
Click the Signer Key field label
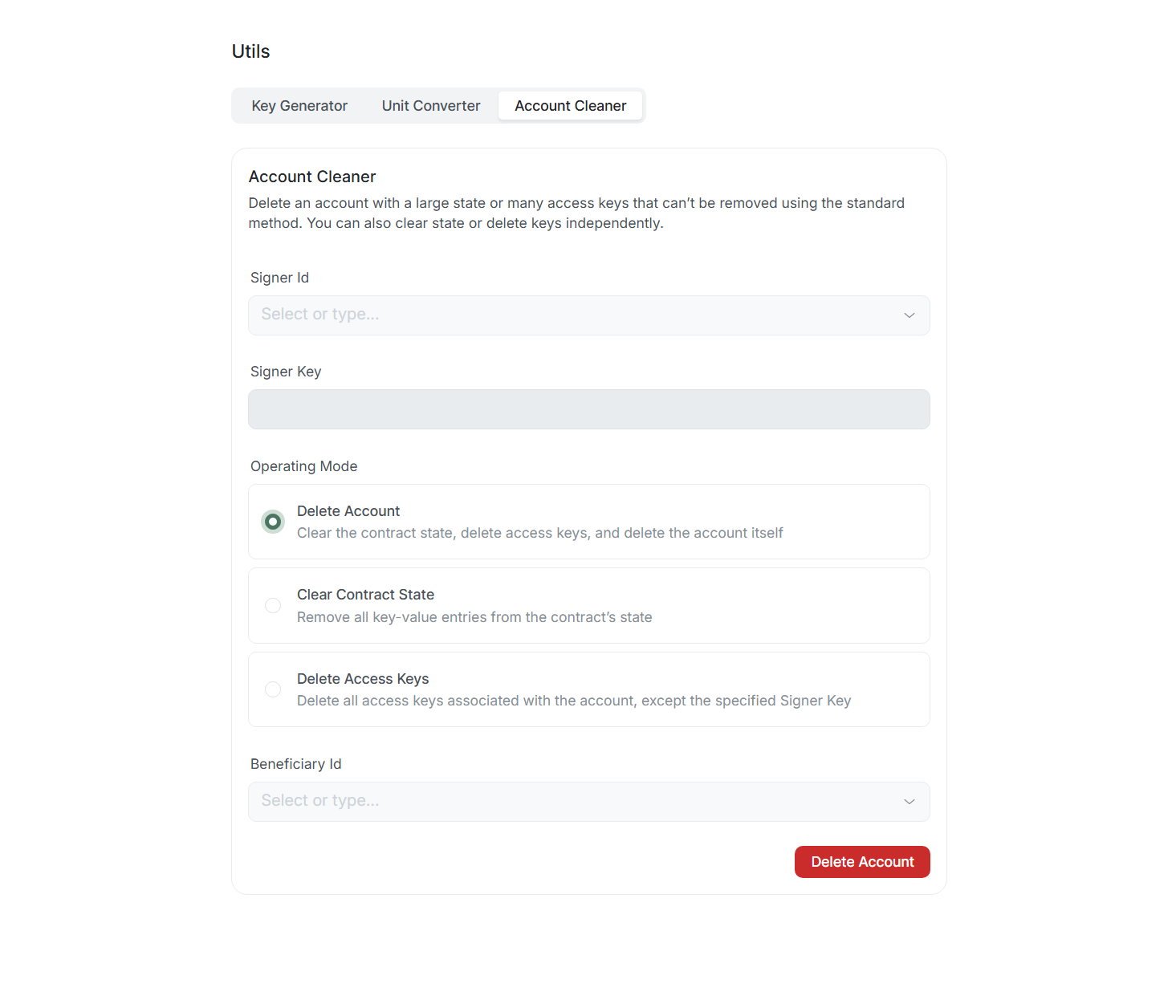[286, 372]
